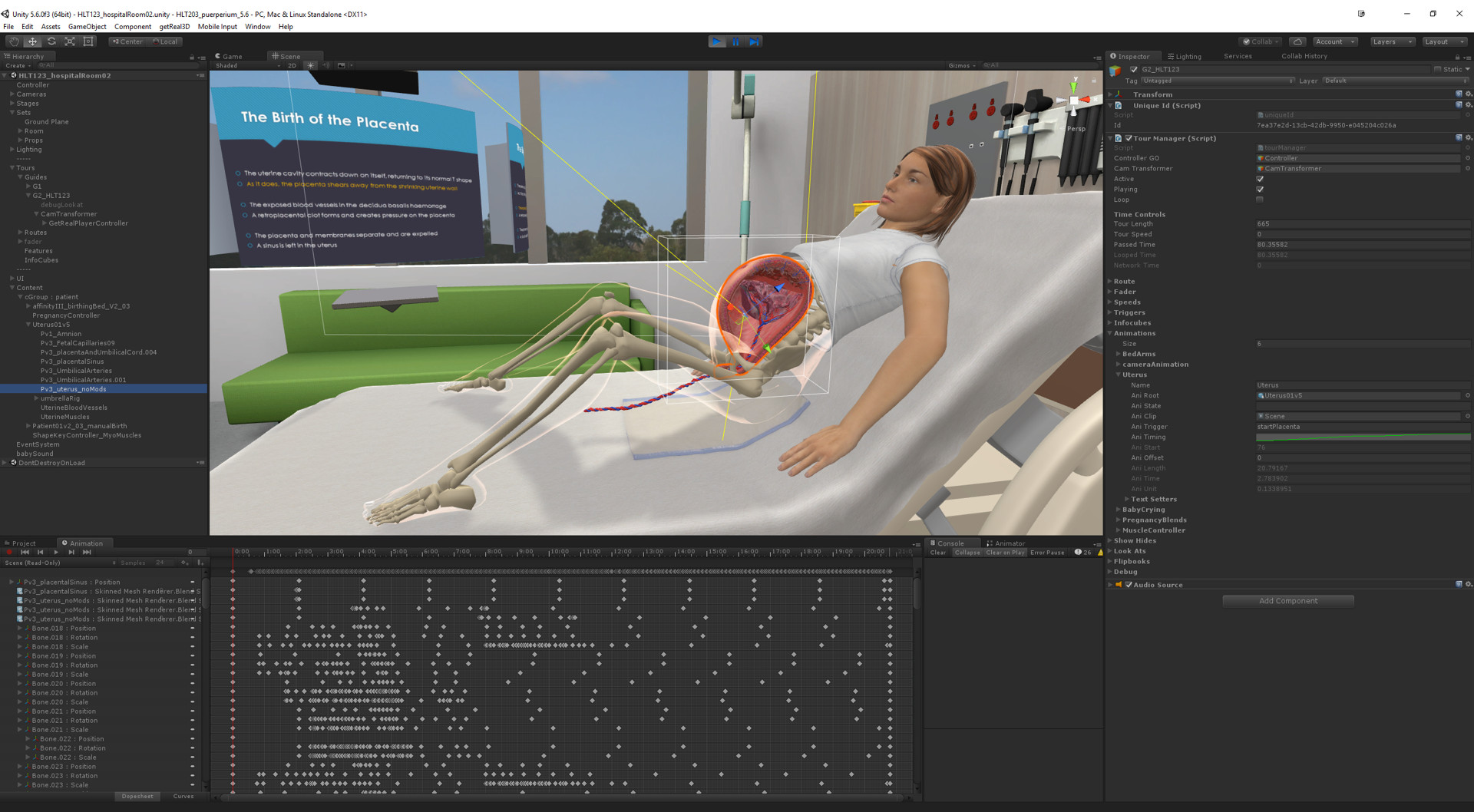
Task: Click the Ani Timing curve field
Action: pos(1362,437)
